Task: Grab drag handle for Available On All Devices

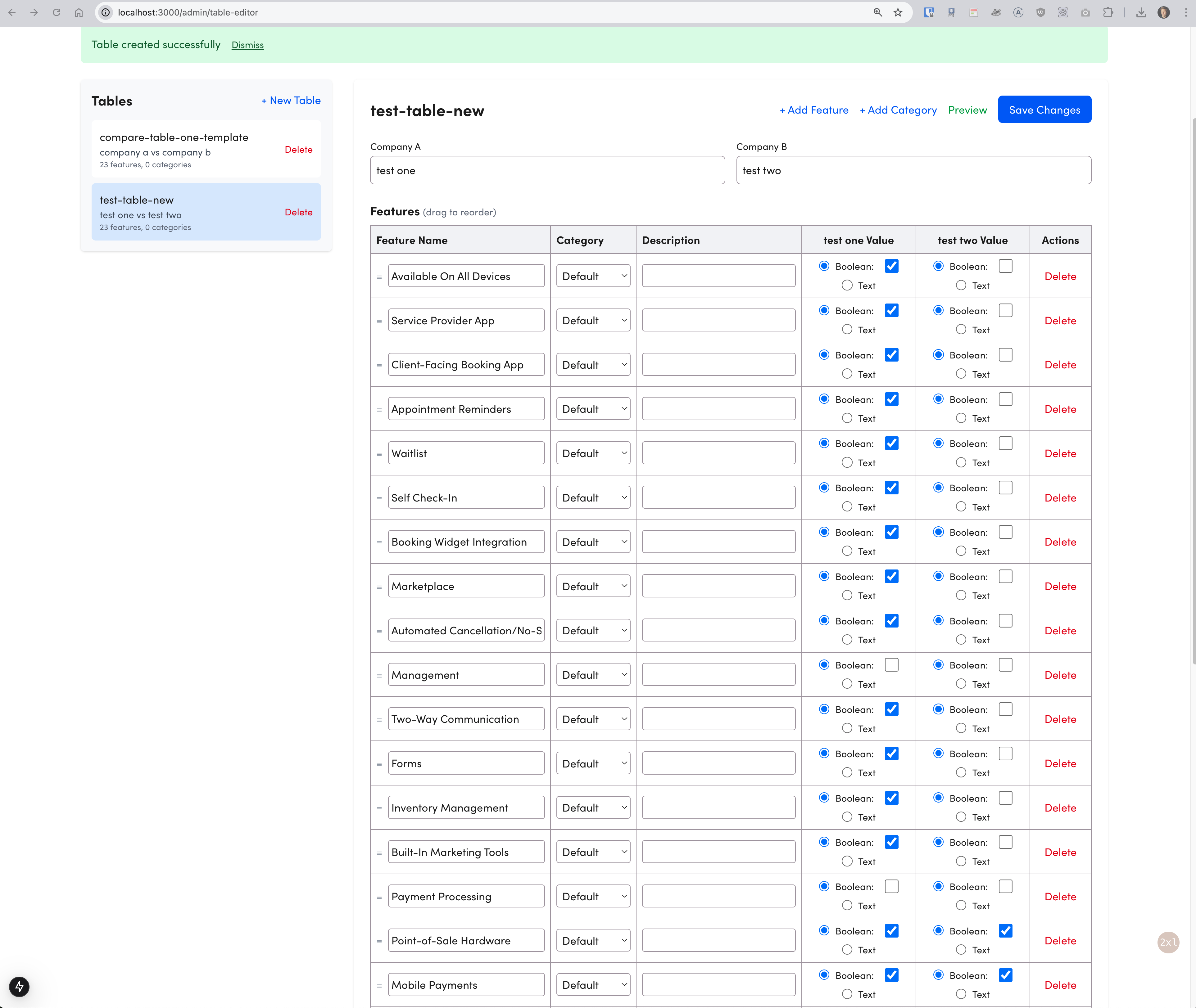Action: pyautogui.click(x=379, y=277)
